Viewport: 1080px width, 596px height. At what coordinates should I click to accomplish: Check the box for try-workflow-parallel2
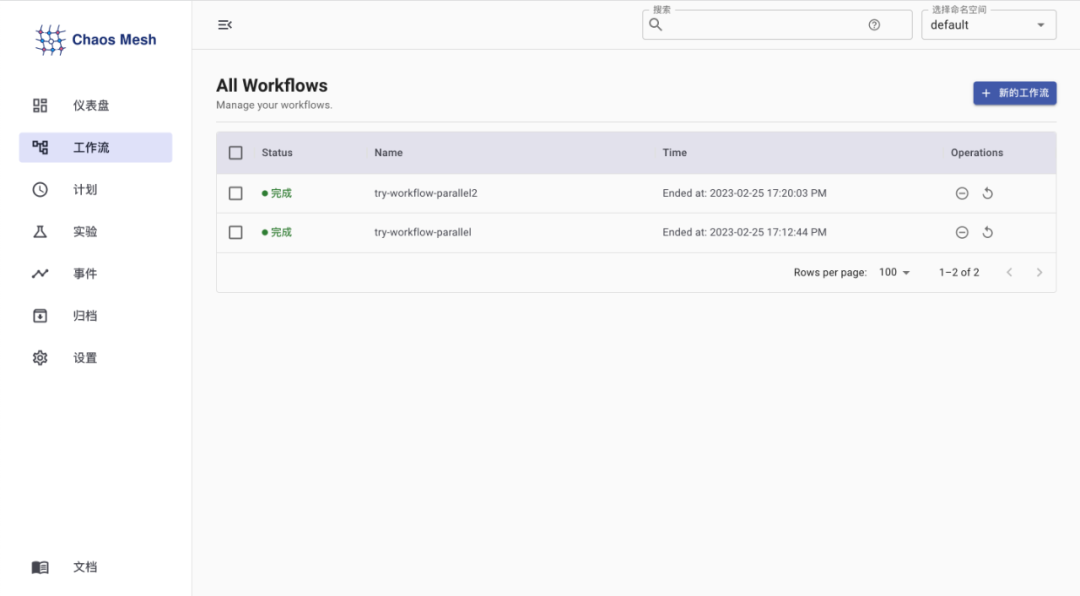click(236, 194)
